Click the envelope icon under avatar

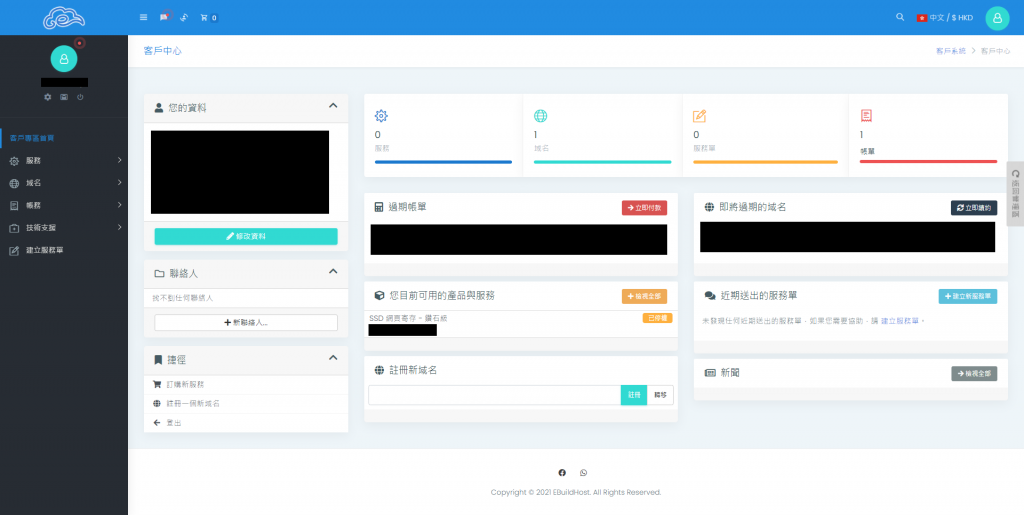coord(64,97)
